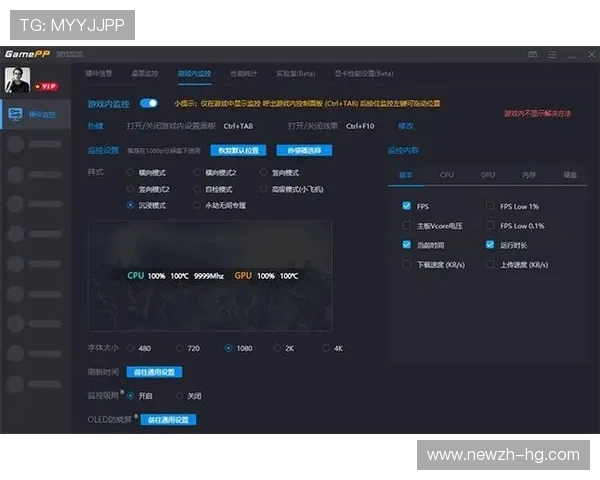Viewport: 600px width, 480px height.
Task: Select the 横向模式2 style radio
Action: click(x=197, y=173)
